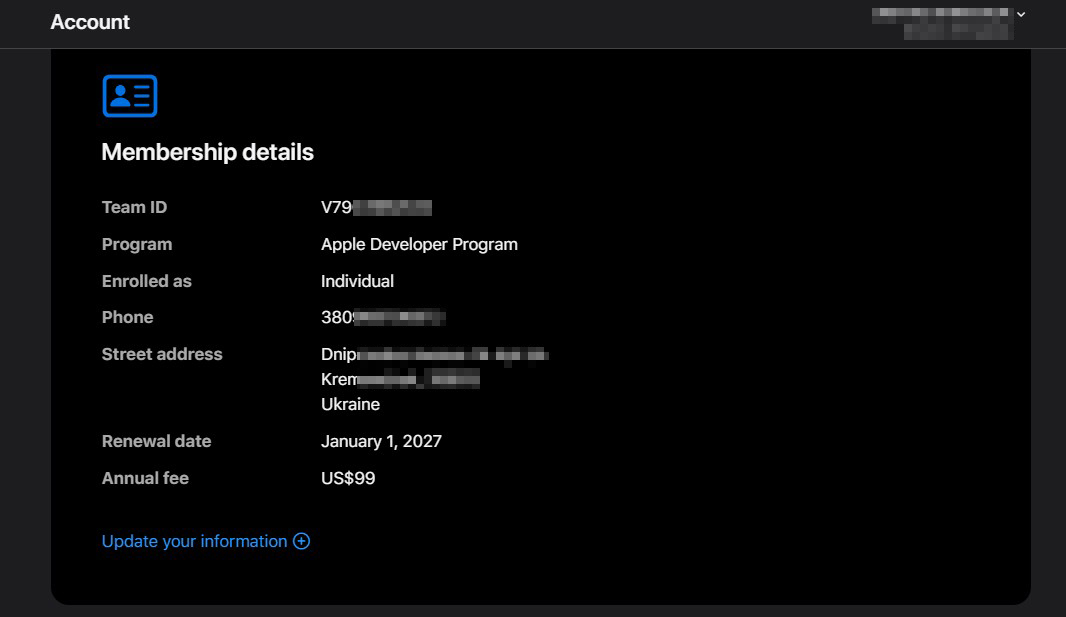
Task: Select the US$99 annual fee value
Action: [348, 478]
